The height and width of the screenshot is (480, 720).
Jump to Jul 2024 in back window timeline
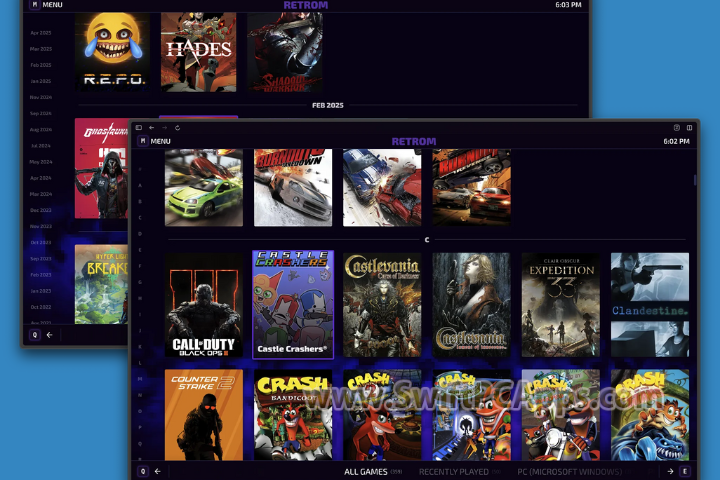[41, 146]
